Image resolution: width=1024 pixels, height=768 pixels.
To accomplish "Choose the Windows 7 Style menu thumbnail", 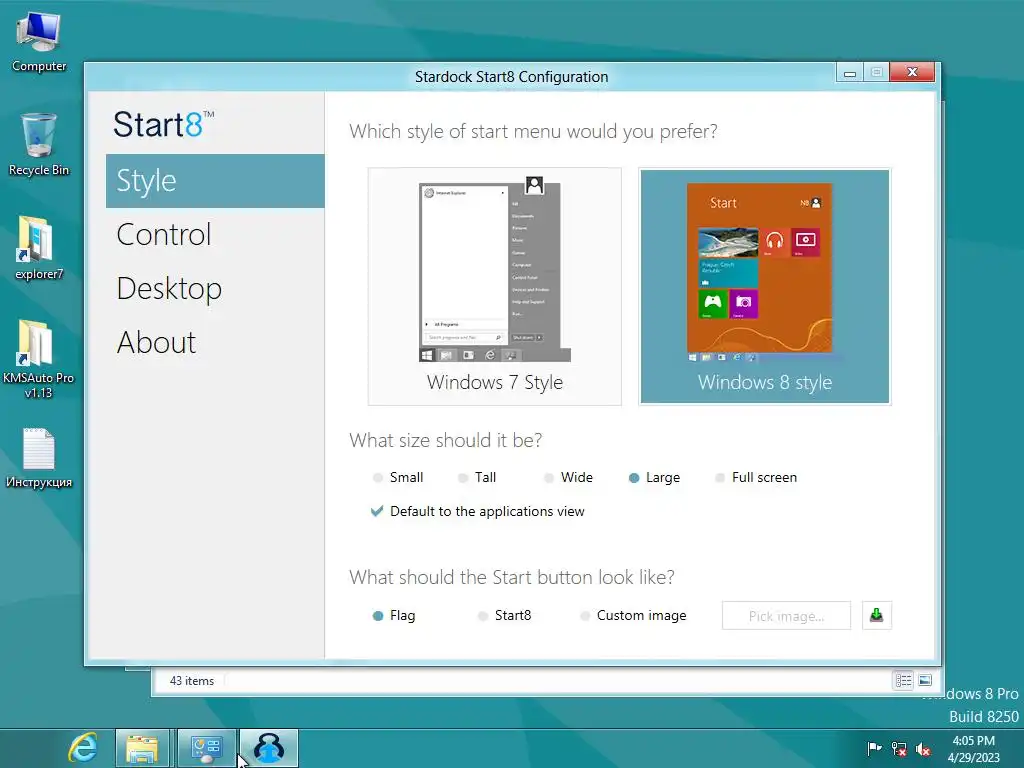I will (494, 286).
